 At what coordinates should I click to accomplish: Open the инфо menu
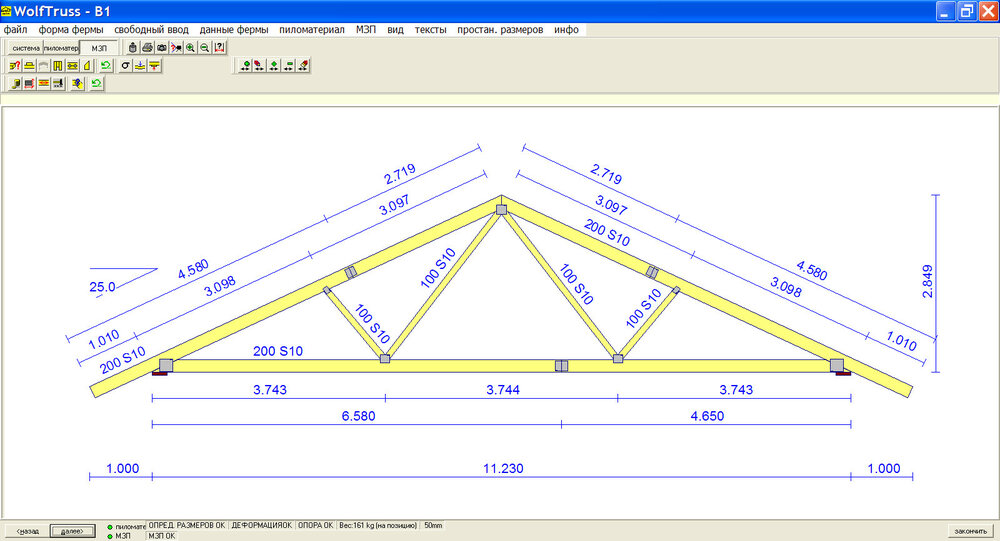567,30
